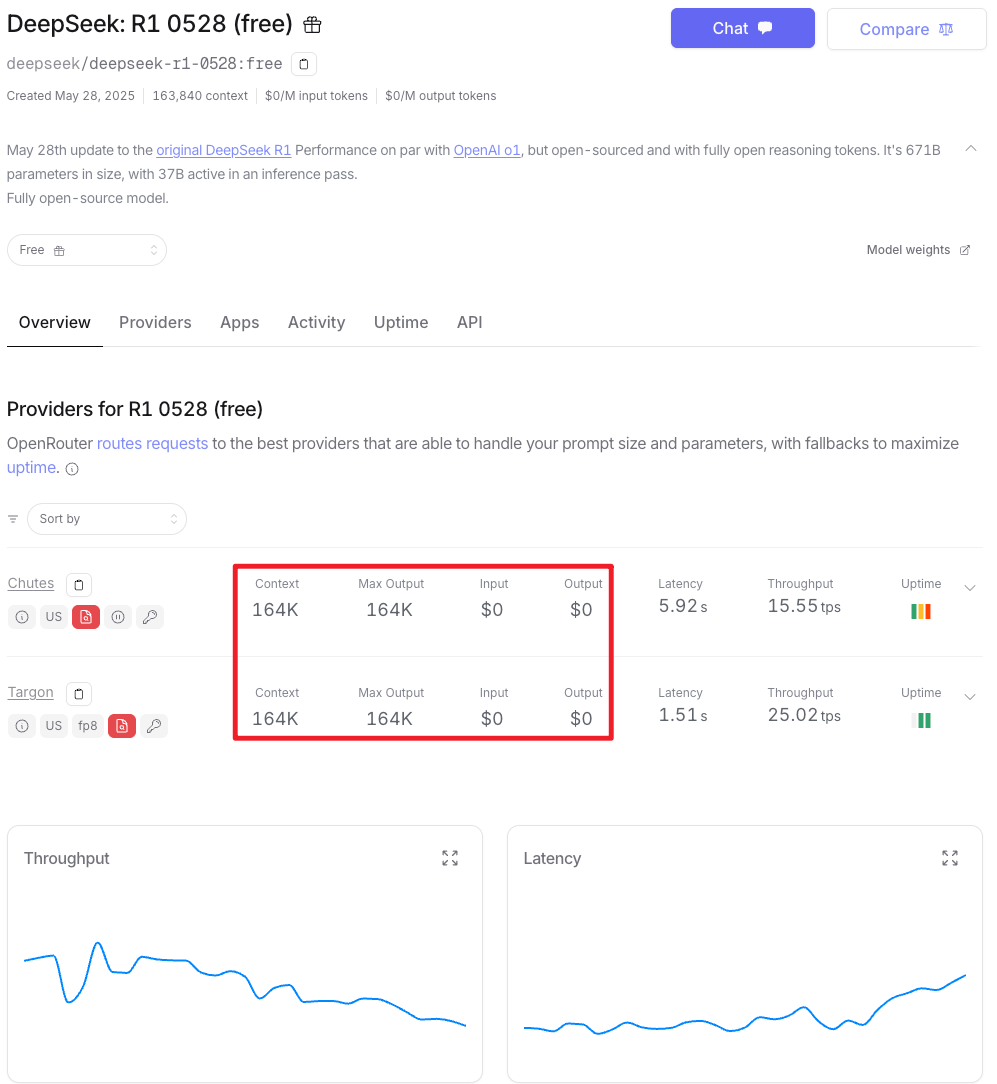Follow the original DeepSeek R1 link

pyautogui.click(x=223, y=150)
